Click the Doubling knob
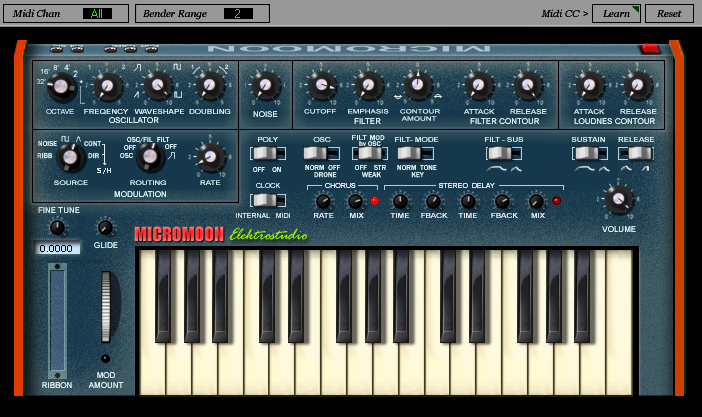702x417 pixels. coord(210,85)
